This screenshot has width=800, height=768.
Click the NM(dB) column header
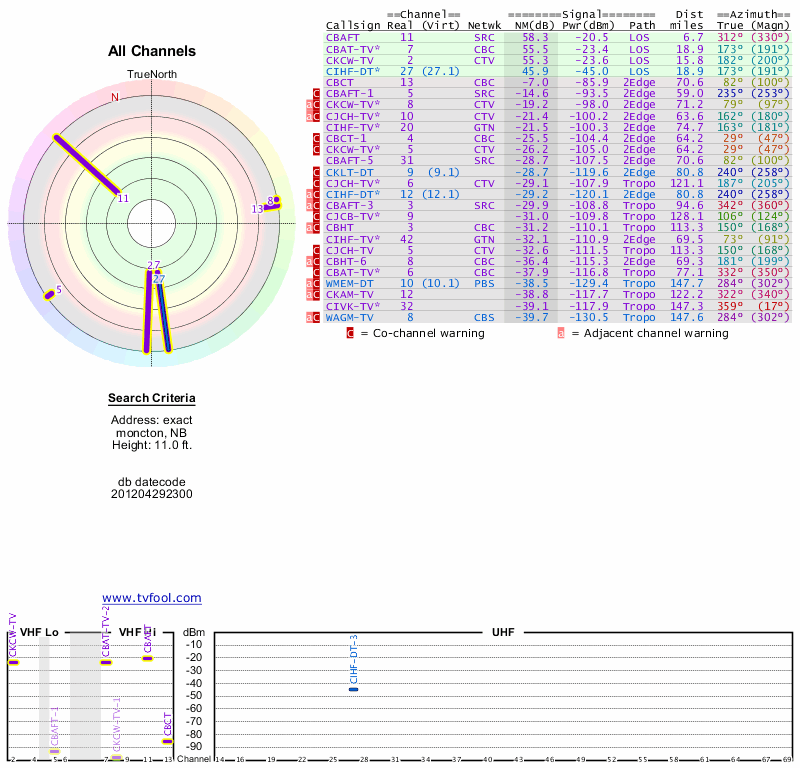coord(527,25)
